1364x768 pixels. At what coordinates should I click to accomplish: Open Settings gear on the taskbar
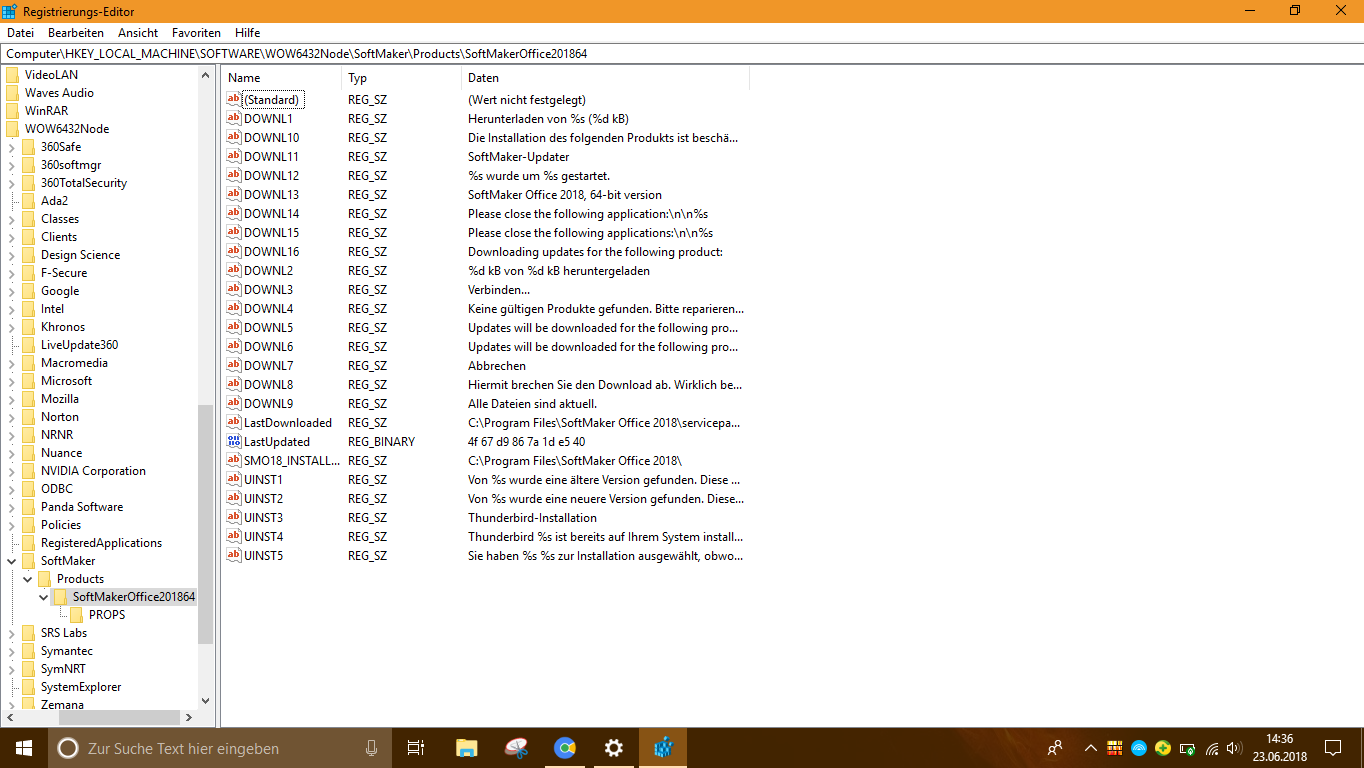click(614, 748)
